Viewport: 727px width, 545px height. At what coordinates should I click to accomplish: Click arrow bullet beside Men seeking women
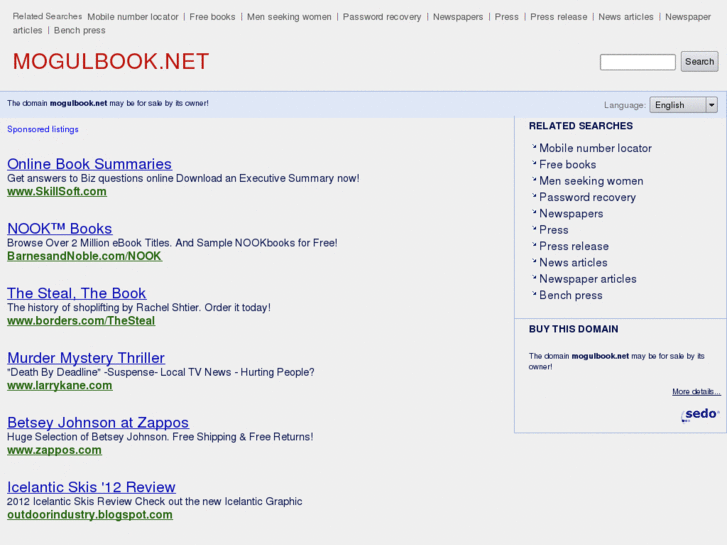[x=534, y=179]
